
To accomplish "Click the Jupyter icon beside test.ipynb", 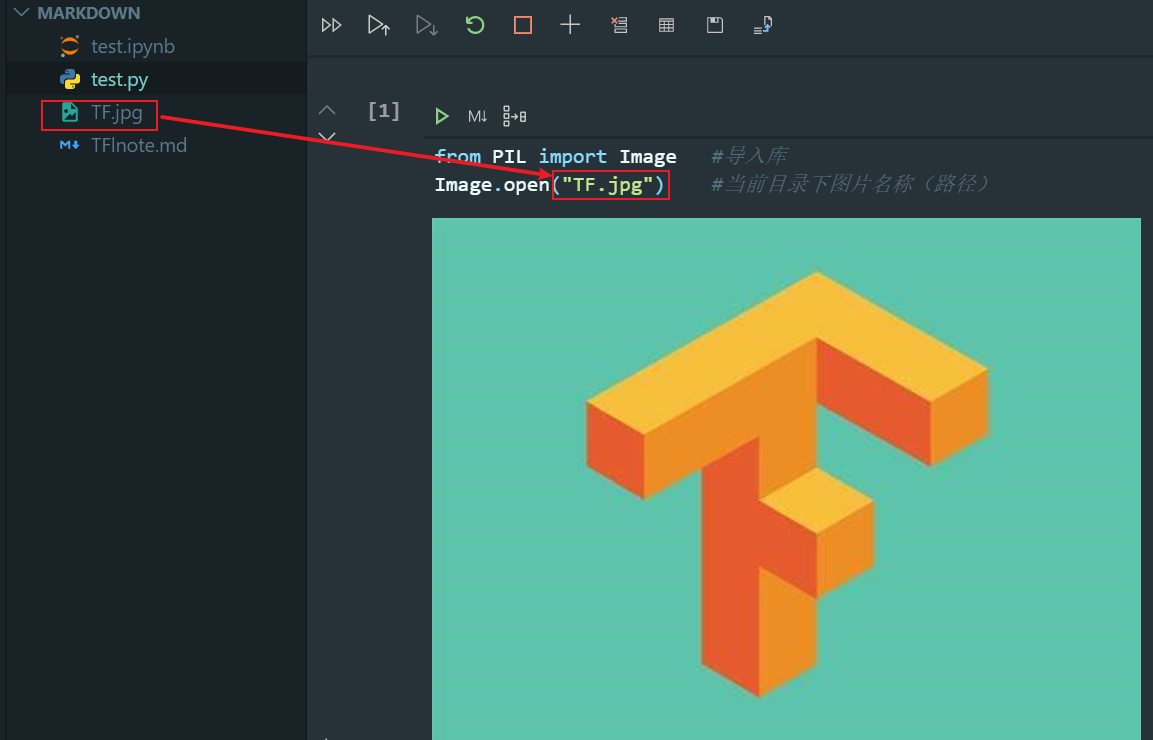I will pyautogui.click(x=70, y=46).
